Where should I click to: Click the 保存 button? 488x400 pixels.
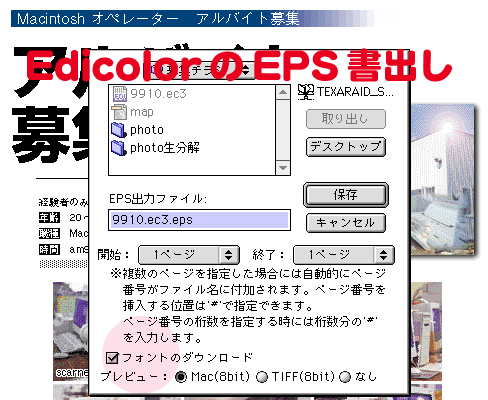pos(346,195)
